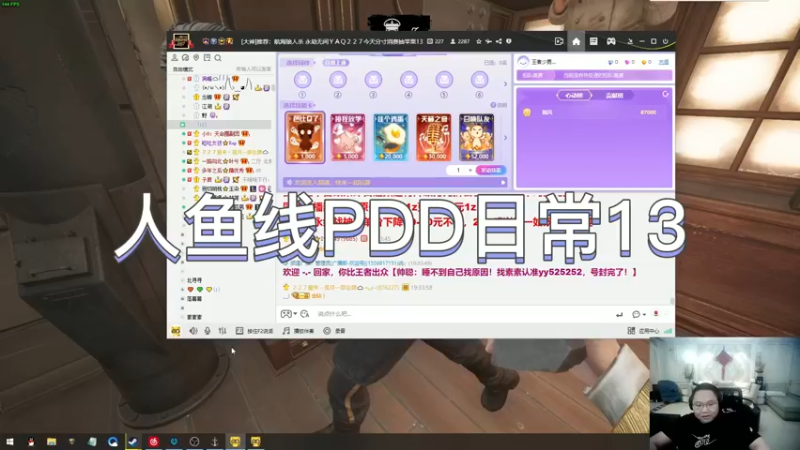Favorite the channel with star icon
This screenshot has width=800, height=450.
[479, 41]
